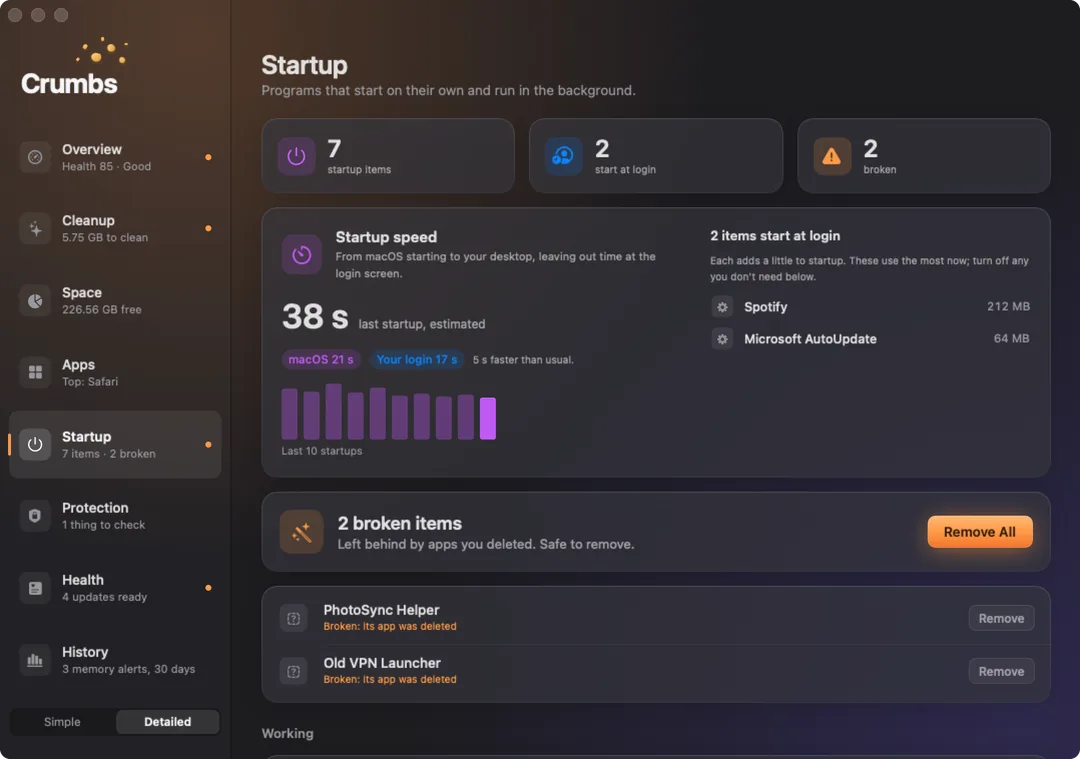Select Protection in the sidebar
This screenshot has height=759, width=1080.
(115, 516)
